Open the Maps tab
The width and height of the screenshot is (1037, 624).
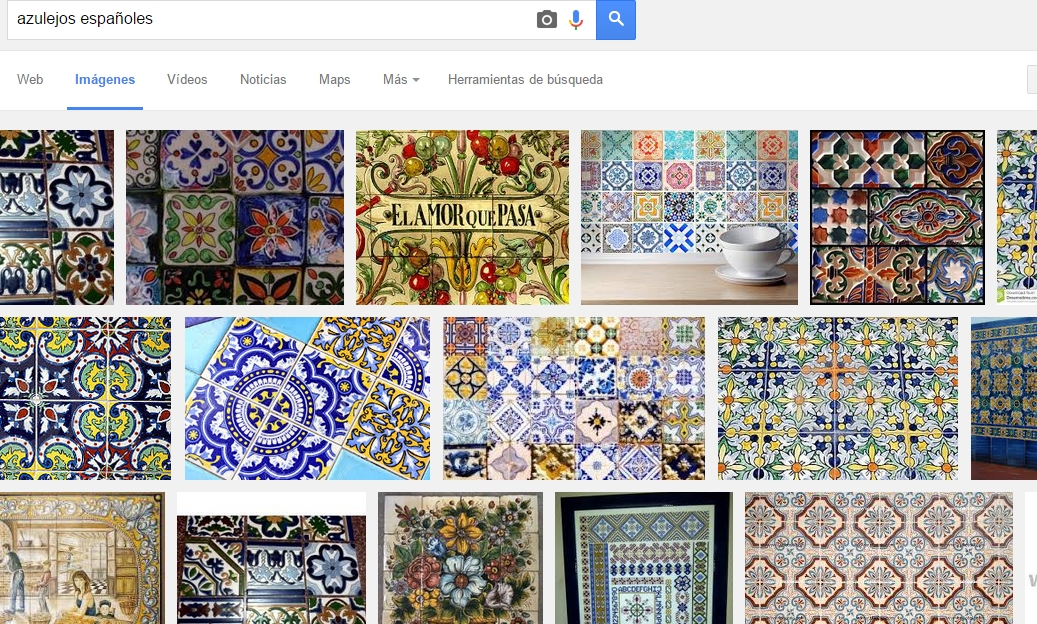(x=335, y=79)
